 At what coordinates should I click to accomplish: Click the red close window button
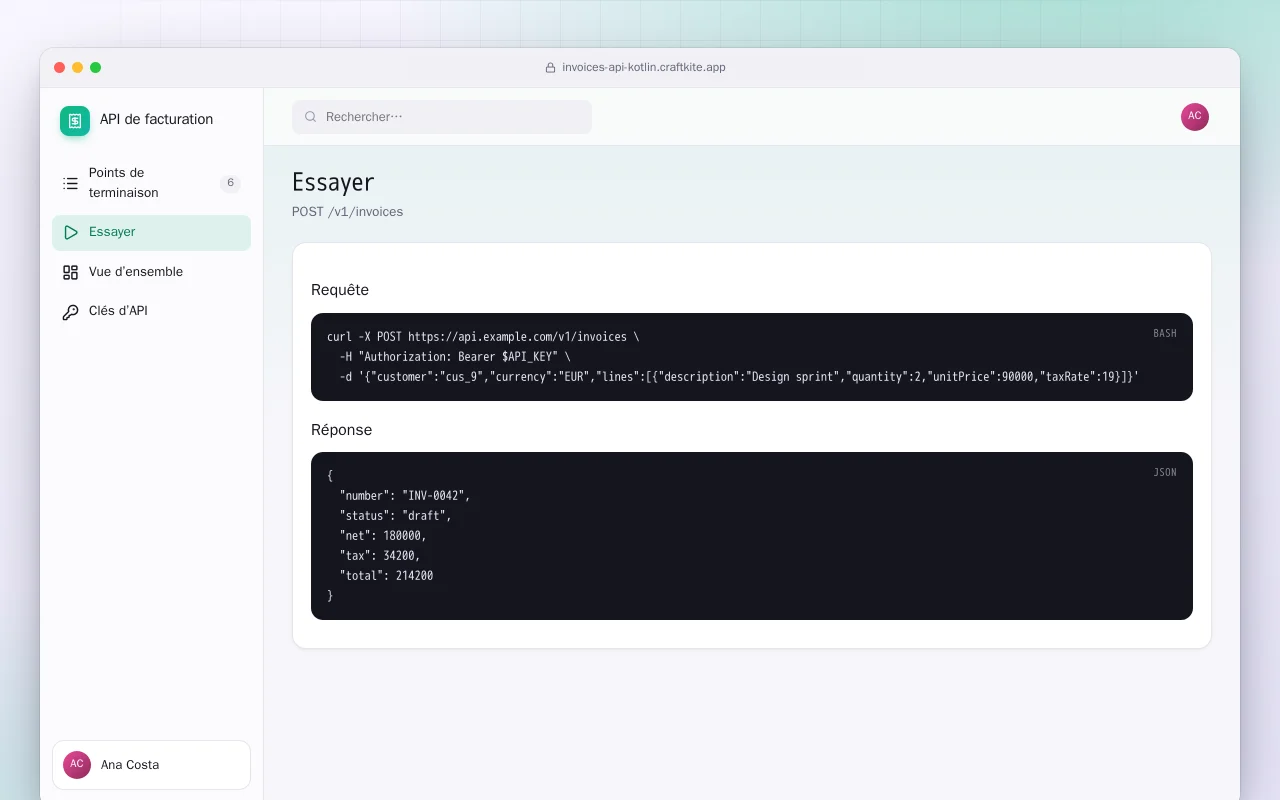coord(60,68)
